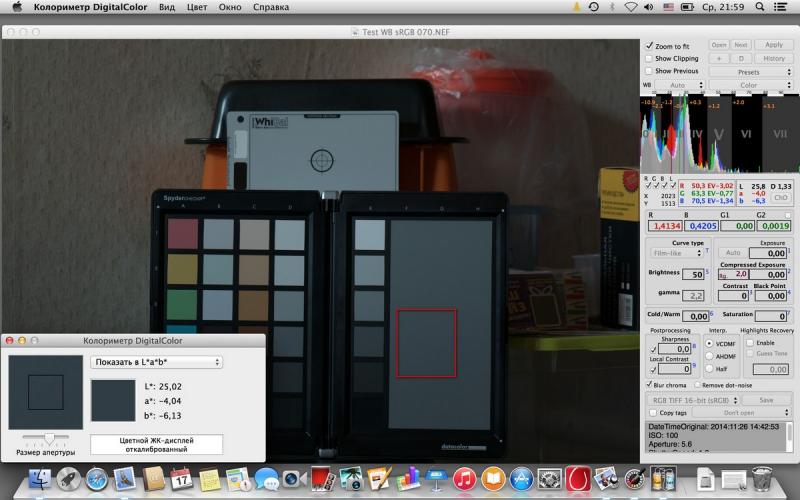800x500 pixels.
Task: Launch FaceTime from the Dock
Action: (x=294, y=480)
